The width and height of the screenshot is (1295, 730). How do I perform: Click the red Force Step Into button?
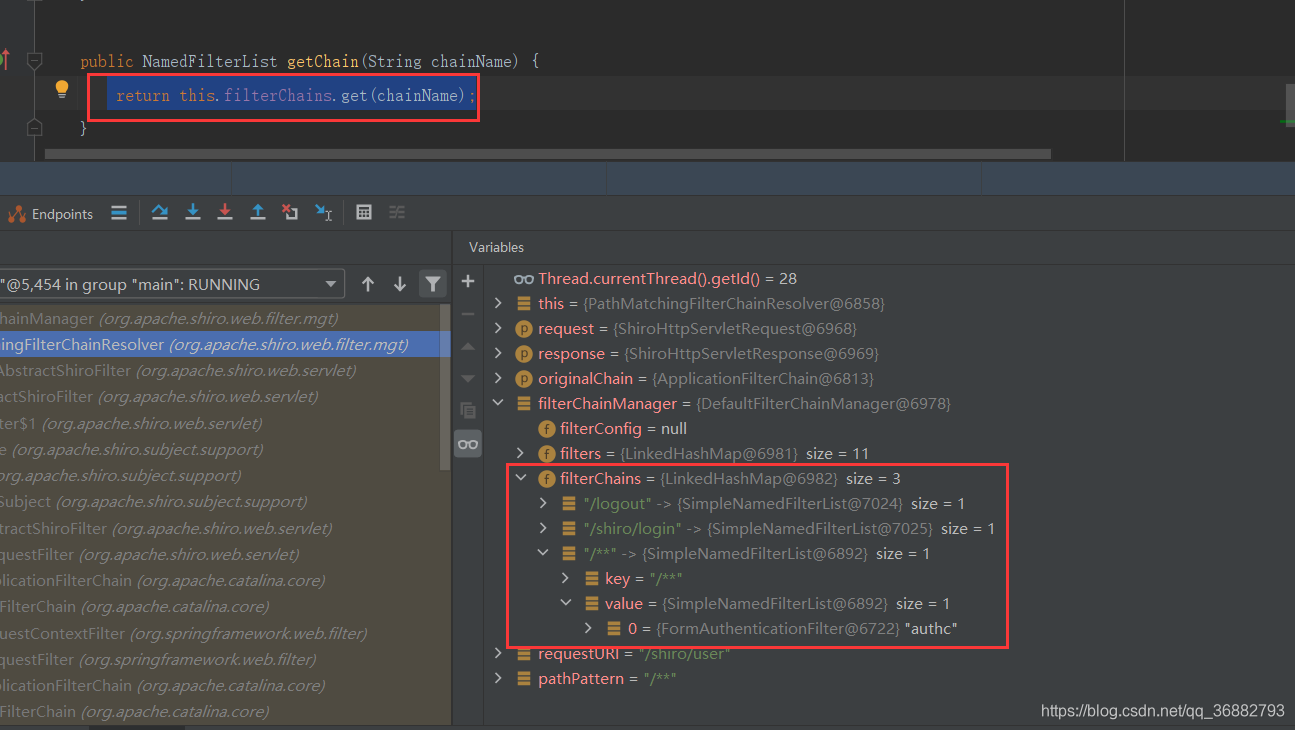[x=225, y=212]
